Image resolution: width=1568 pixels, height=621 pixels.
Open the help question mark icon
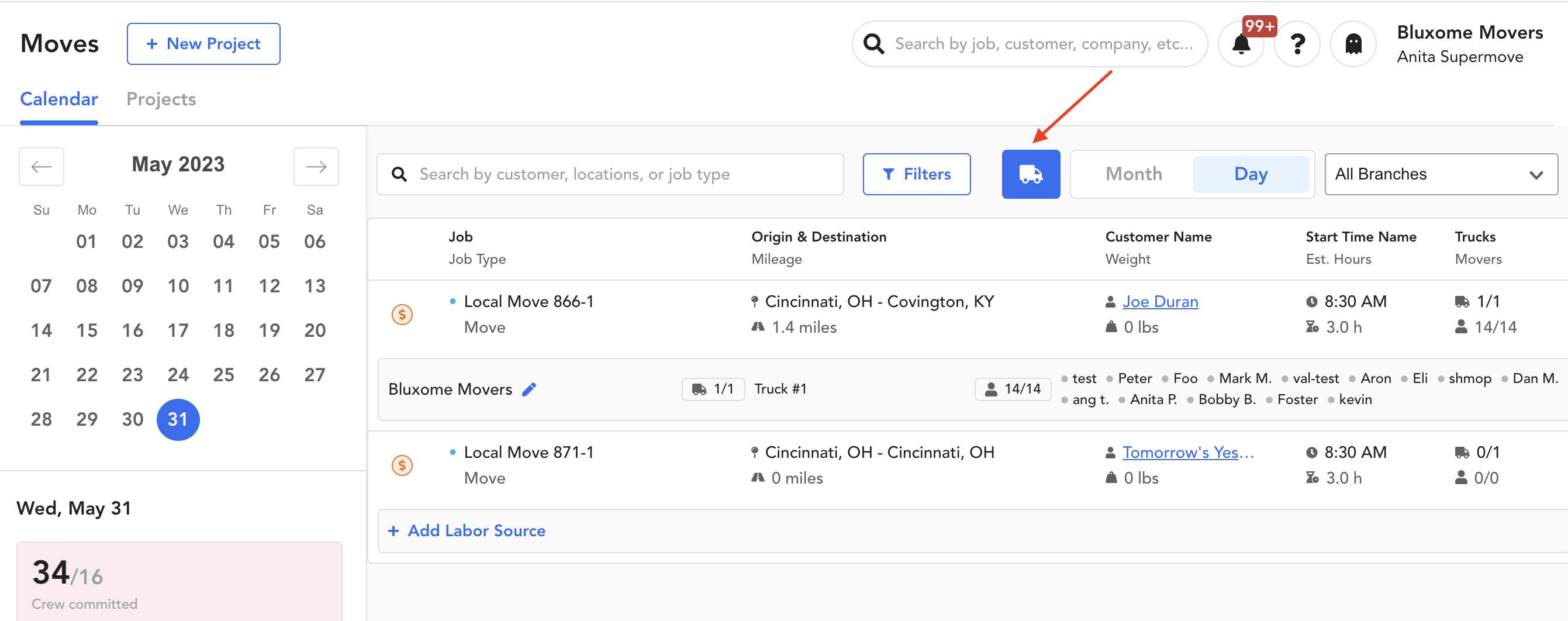click(x=1297, y=44)
